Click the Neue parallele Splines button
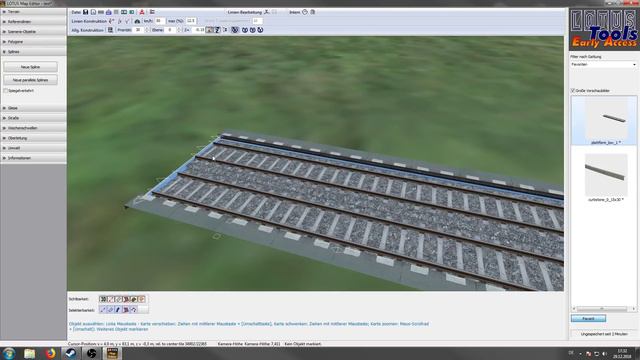Viewport: 640px width, 360px height. tap(31, 80)
